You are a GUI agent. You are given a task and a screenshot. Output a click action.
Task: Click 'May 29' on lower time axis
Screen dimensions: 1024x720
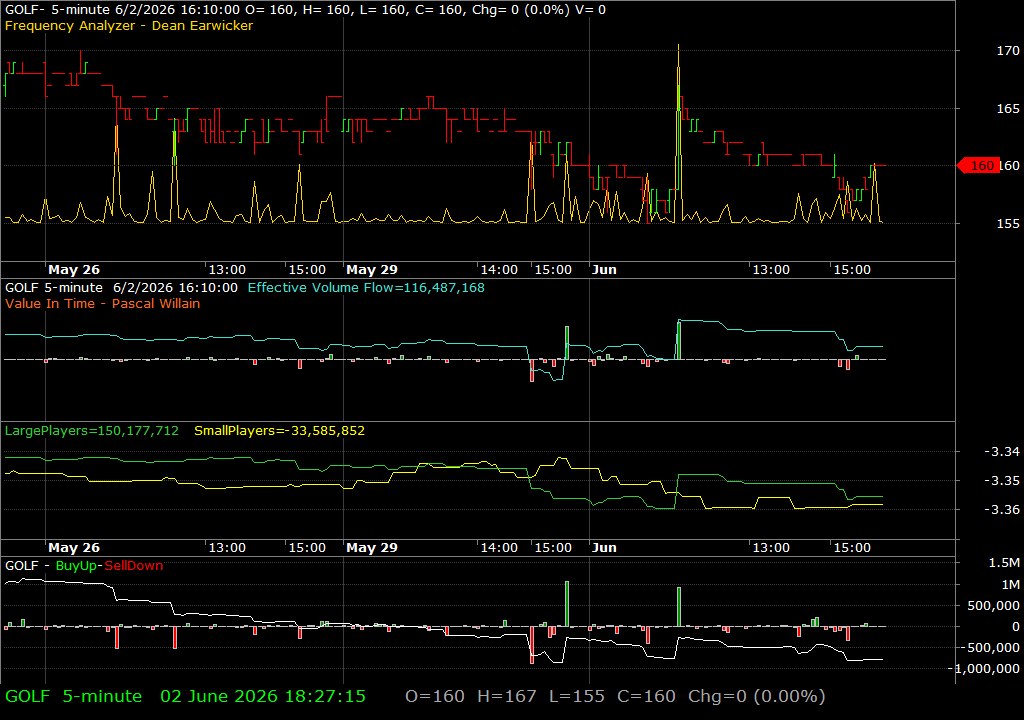coord(372,548)
